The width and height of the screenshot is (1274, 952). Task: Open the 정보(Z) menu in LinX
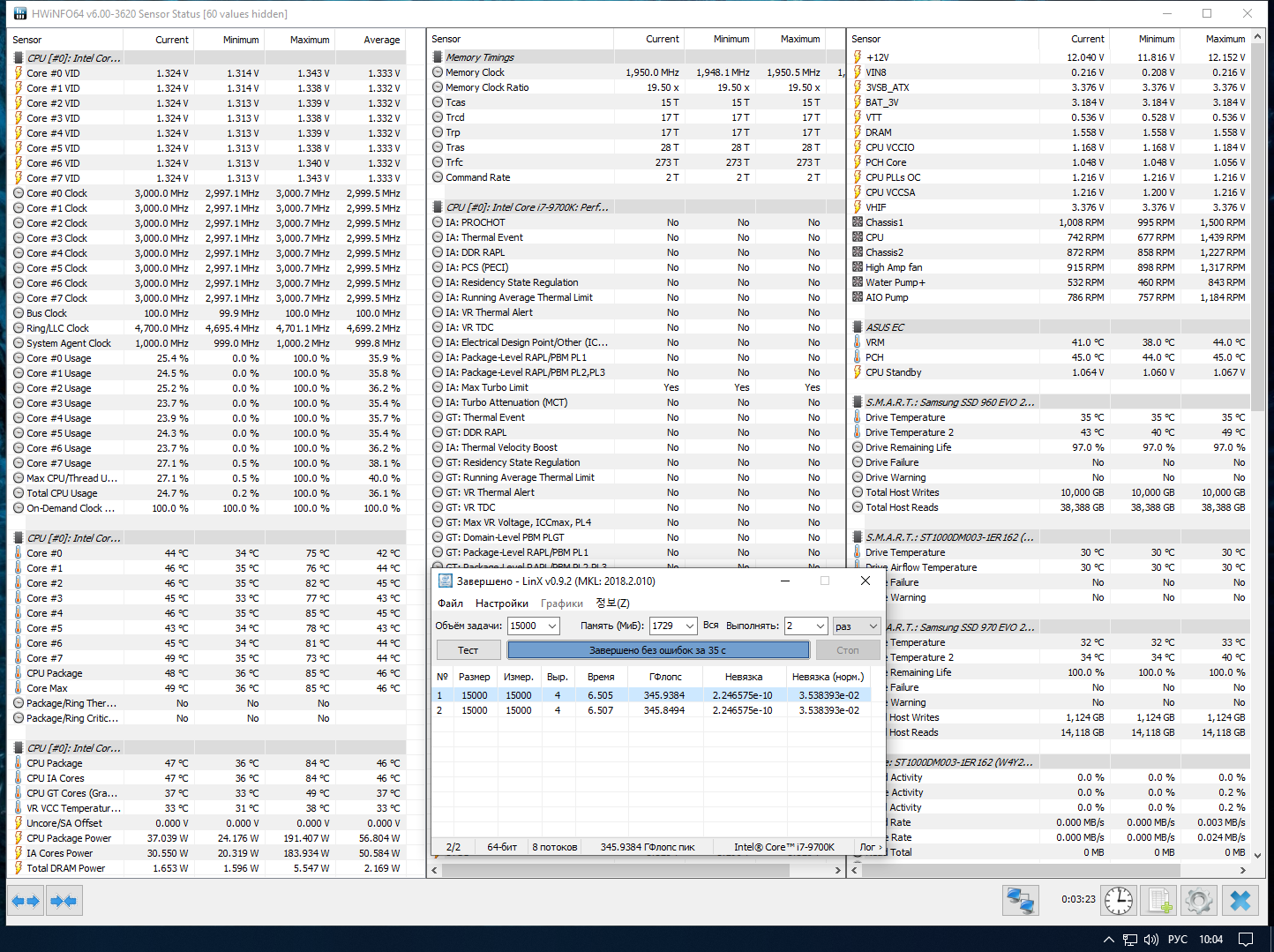click(612, 603)
